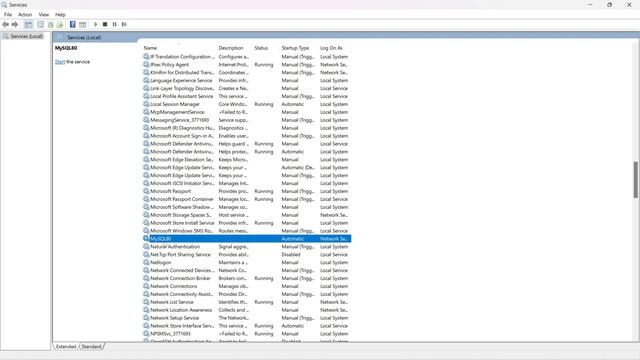640x360 pixels.
Task: Click the vertical scrollbar thumb
Action: [636, 180]
